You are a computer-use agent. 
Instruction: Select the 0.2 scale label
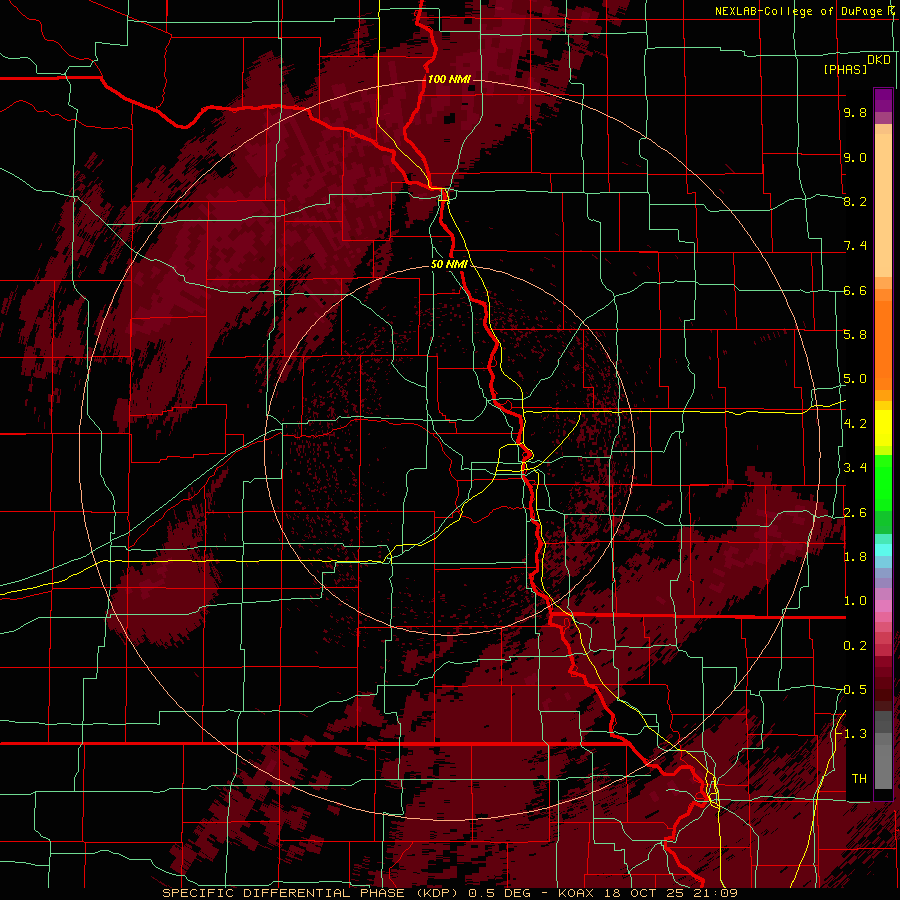(855, 646)
